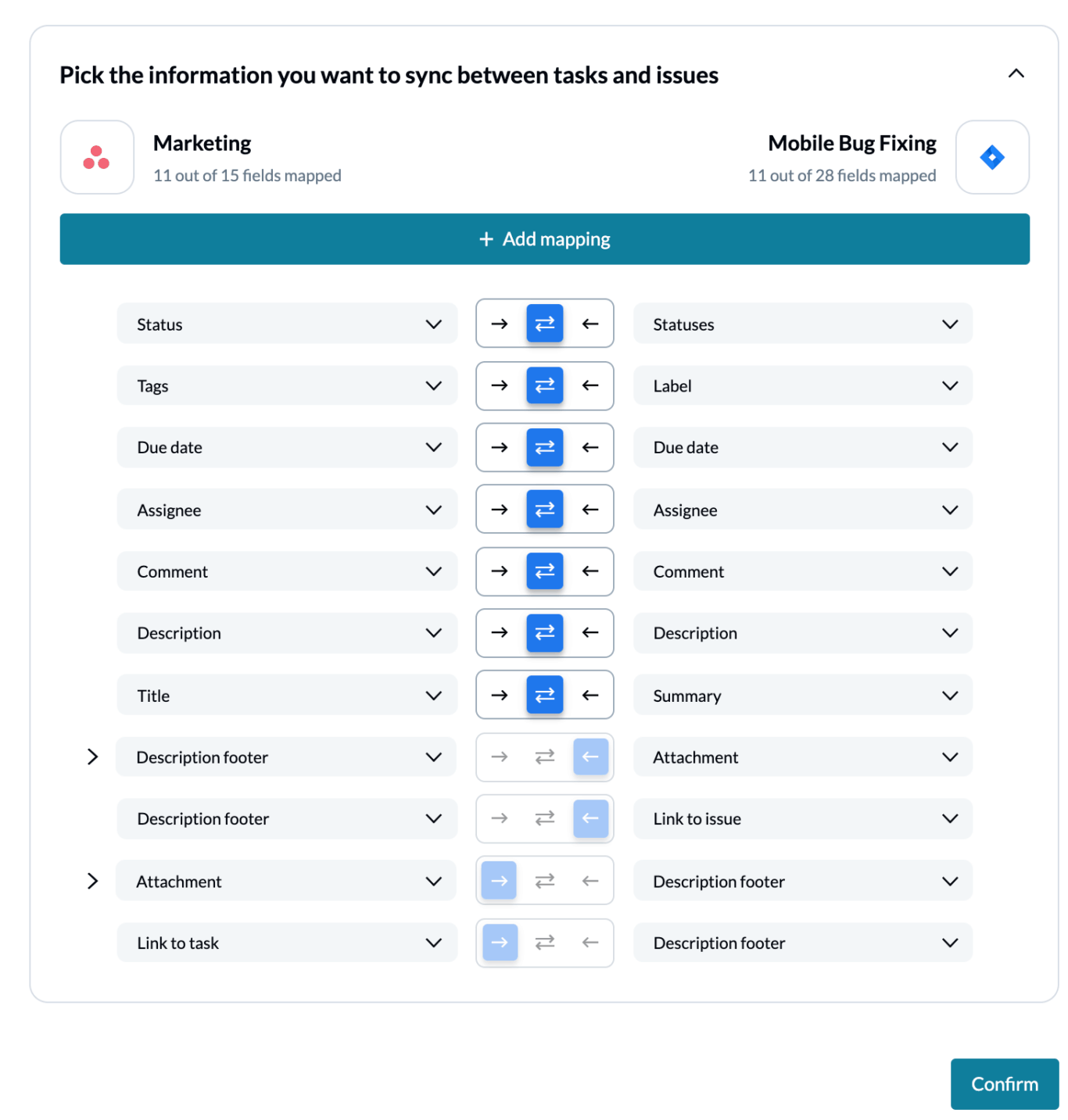Select two-way sync icon on the Title row
This screenshot has height=1120, width=1068.
pos(545,695)
